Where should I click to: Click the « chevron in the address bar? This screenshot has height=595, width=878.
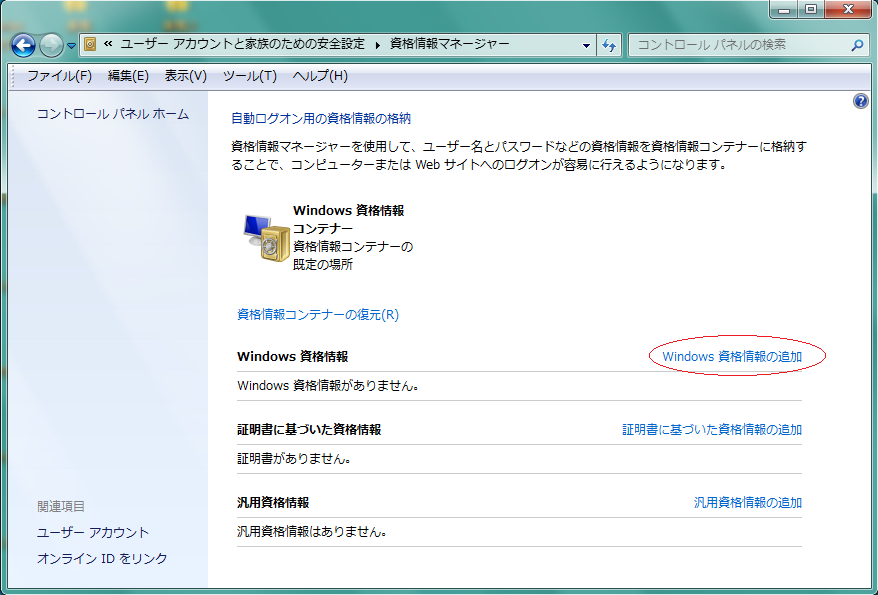point(107,45)
